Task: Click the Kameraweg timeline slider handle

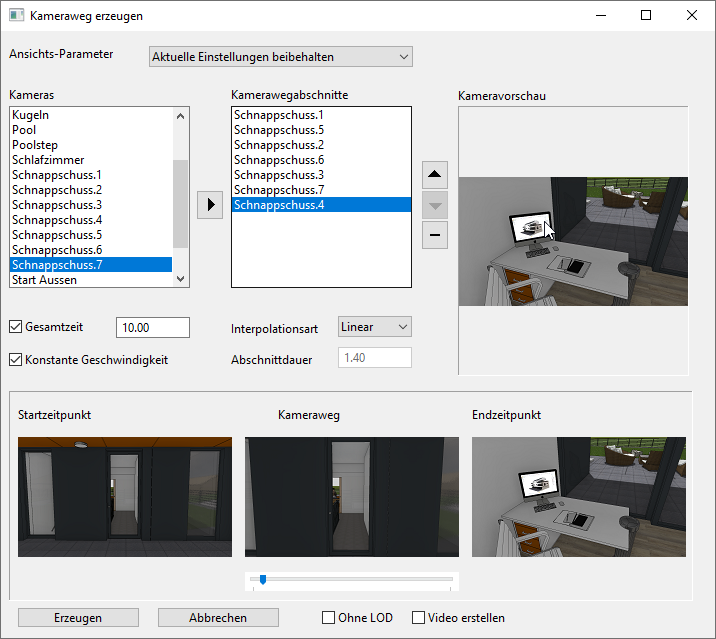Action: pos(262,579)
